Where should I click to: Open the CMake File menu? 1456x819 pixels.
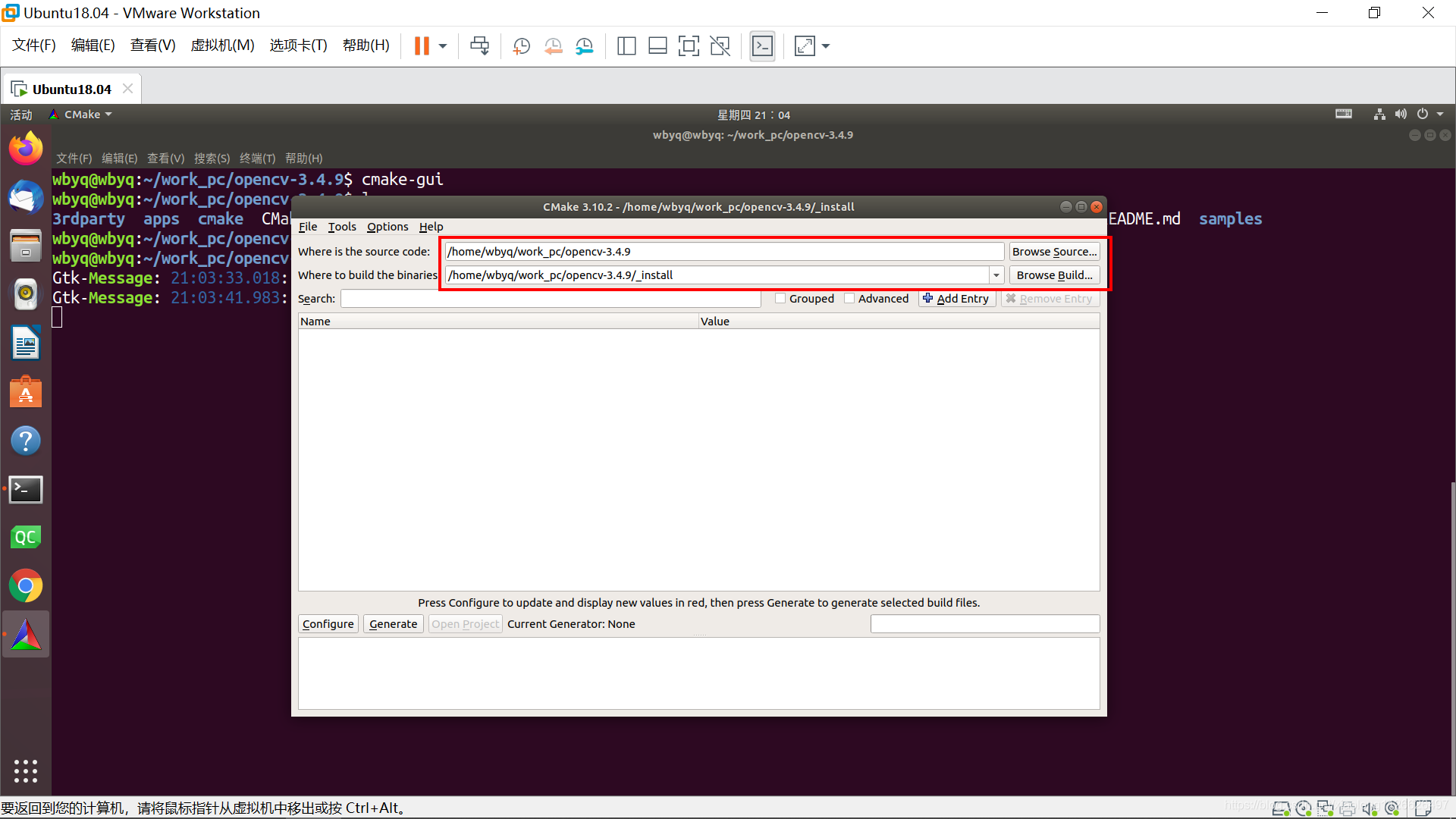click(x=308, y=227)
